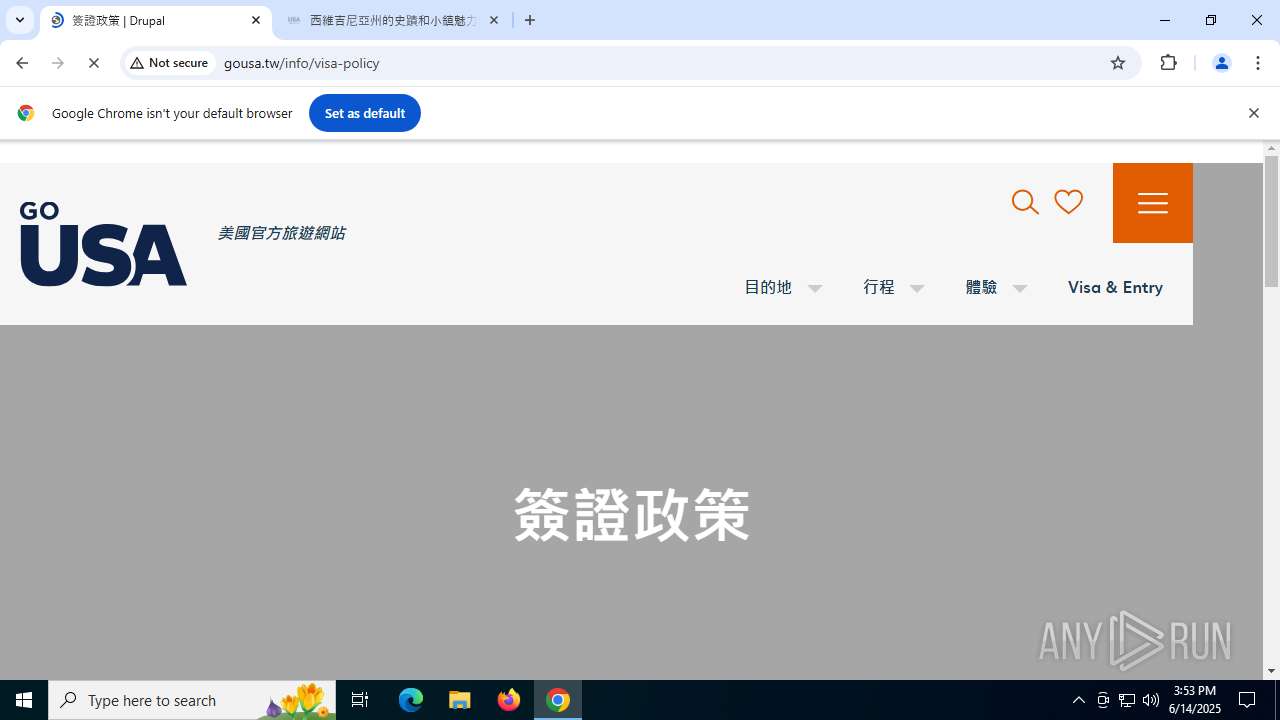Screen dimensions: 1280x720
Task: Click the scrollbar down arrow
Action: [x=1272, y=671]
